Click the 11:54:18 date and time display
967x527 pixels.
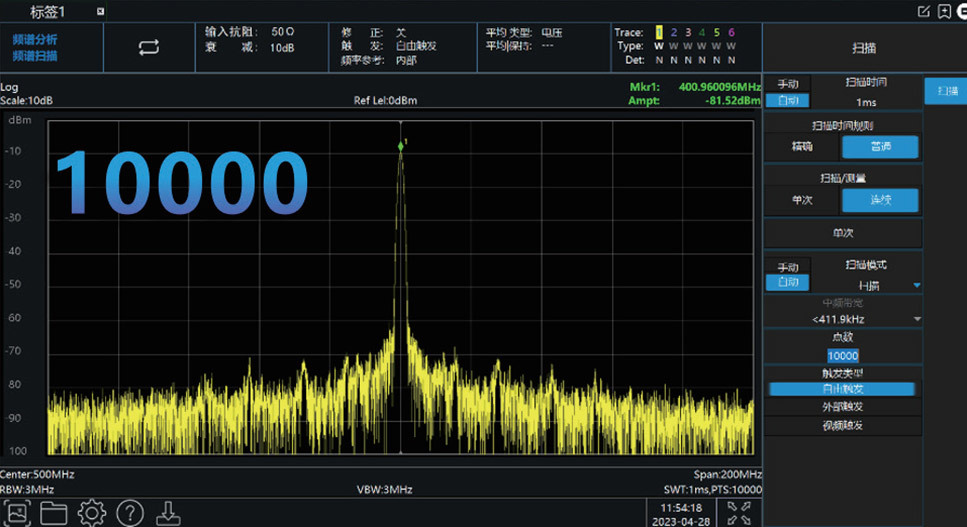(x=681, y=514)
